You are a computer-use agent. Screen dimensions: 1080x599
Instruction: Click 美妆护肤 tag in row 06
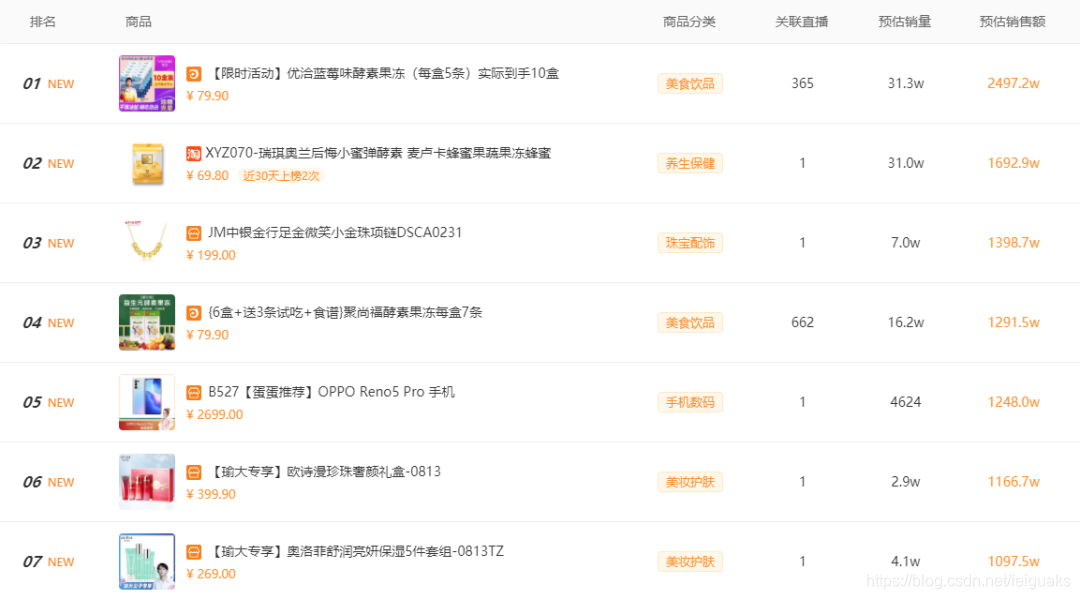690,482
